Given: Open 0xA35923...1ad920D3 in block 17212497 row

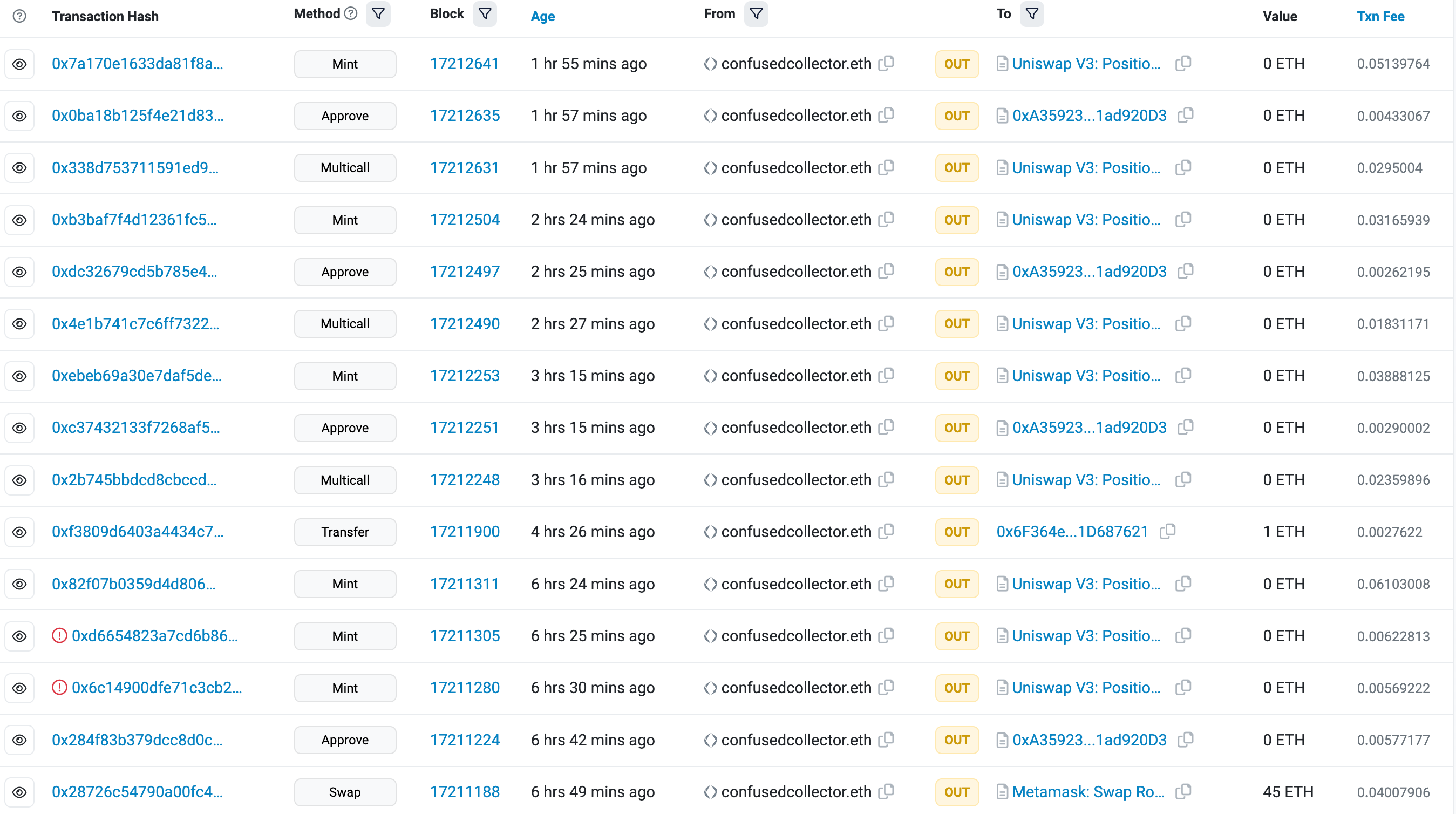Looking at the screenshot, I should click(x=1089, y=272).
